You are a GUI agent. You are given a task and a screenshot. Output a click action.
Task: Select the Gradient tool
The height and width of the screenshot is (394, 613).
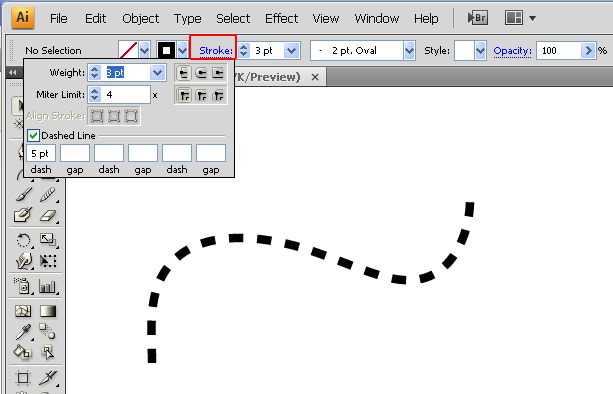point(48,311)
